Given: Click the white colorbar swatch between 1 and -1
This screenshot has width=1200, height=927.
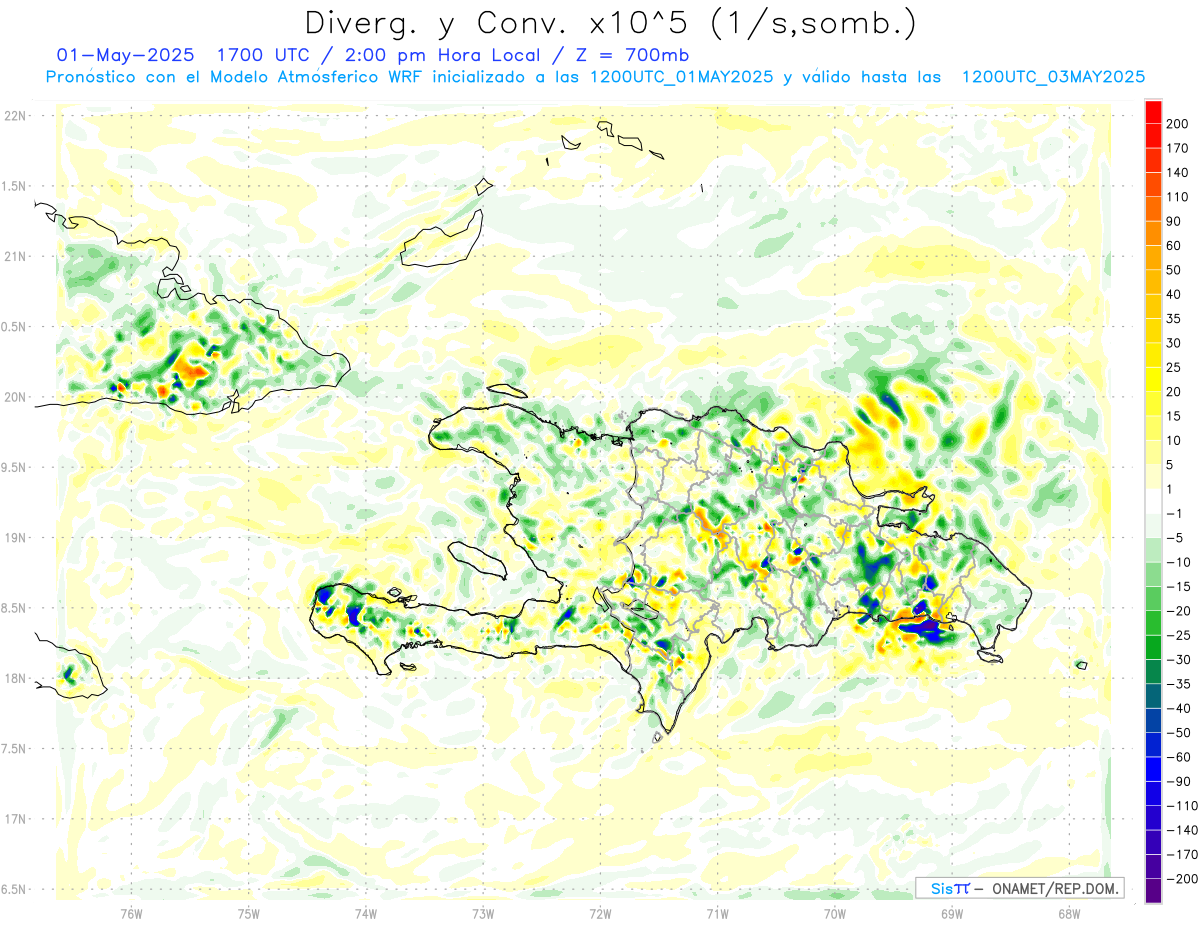Looking at the screenshot, I should 1153,501.
